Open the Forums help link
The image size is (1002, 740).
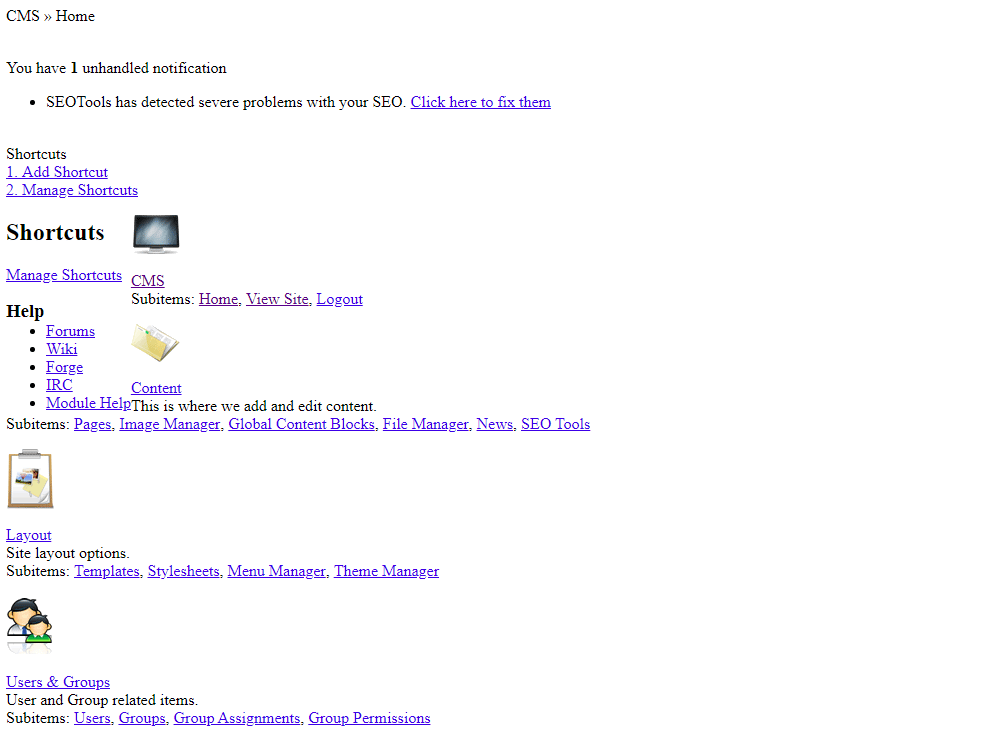70,331
